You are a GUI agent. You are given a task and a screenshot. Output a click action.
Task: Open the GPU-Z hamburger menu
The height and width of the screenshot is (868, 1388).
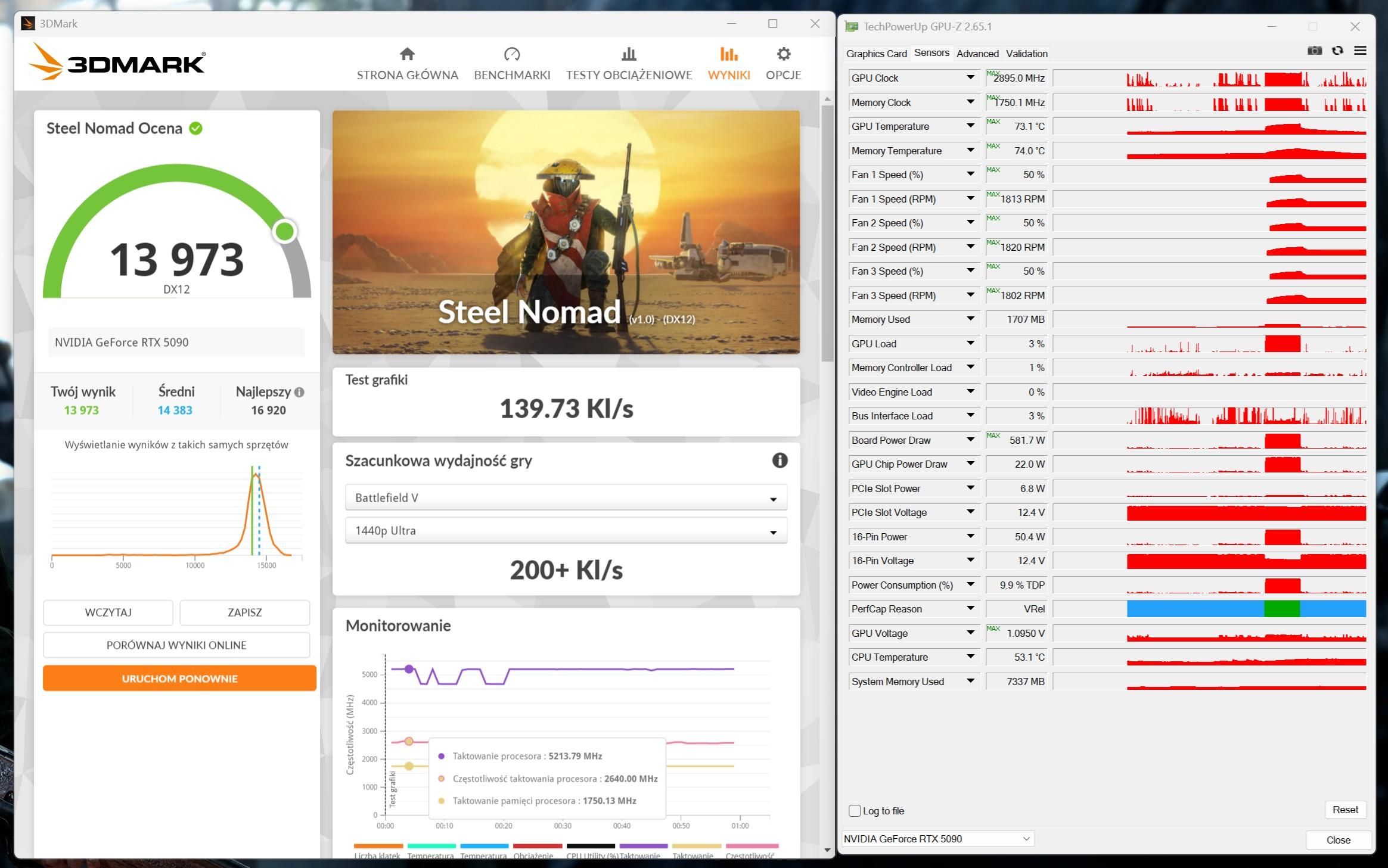[1360, 51]
